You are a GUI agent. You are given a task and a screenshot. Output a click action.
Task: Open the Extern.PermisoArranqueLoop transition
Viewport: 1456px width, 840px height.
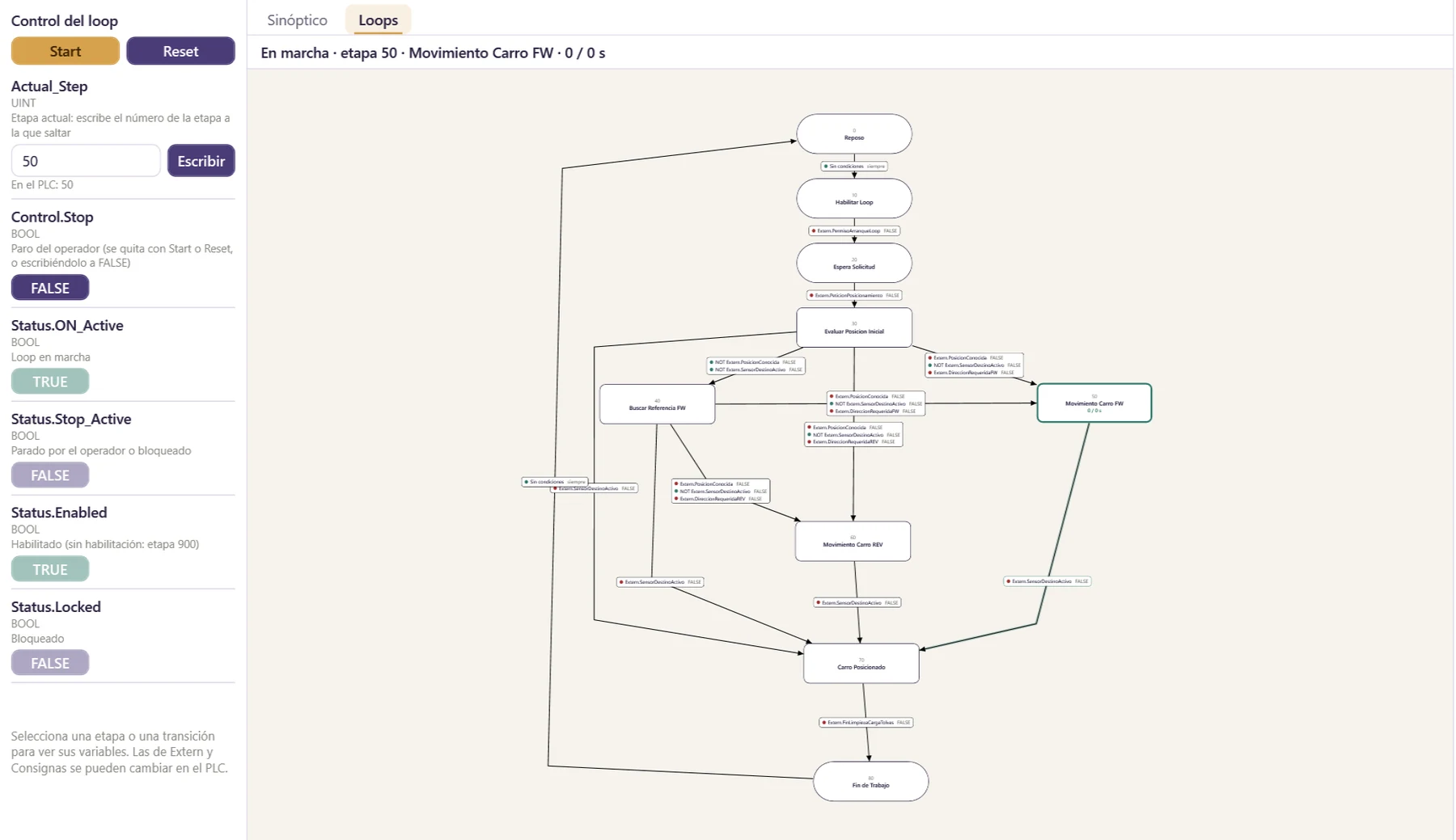(x=854, y=230)
